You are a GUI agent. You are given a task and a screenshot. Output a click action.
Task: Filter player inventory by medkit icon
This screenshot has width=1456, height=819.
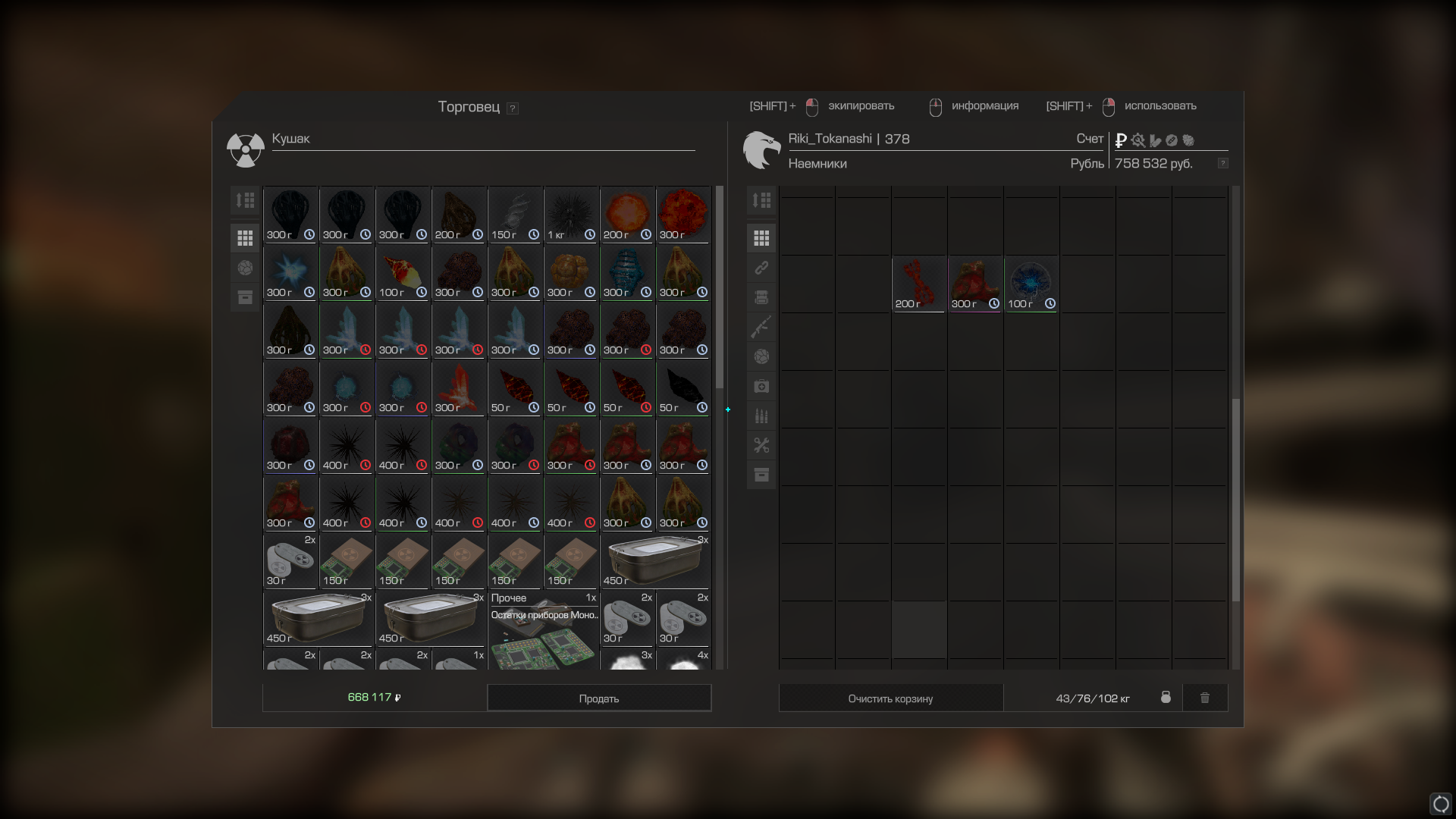click(761, 386)
